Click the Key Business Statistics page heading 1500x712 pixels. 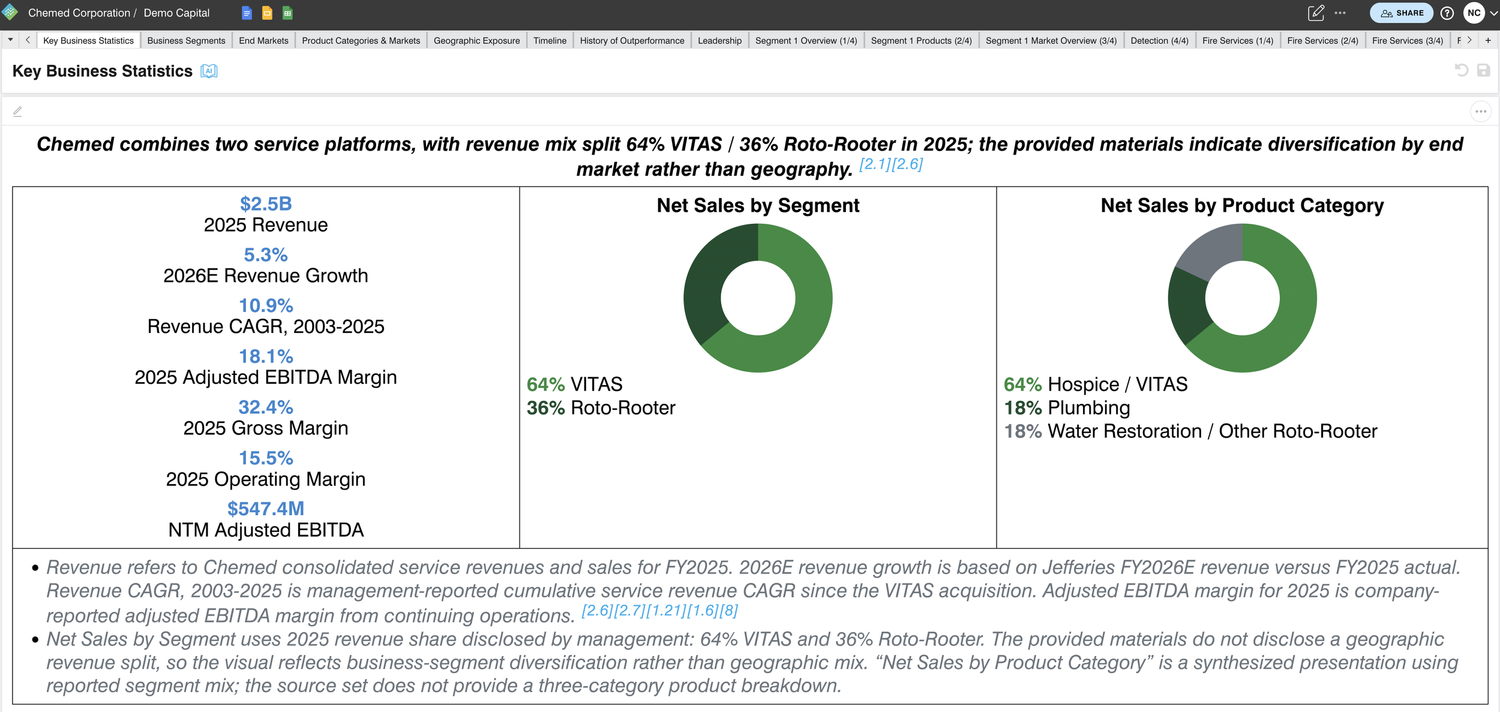click(x=102, y=71)
